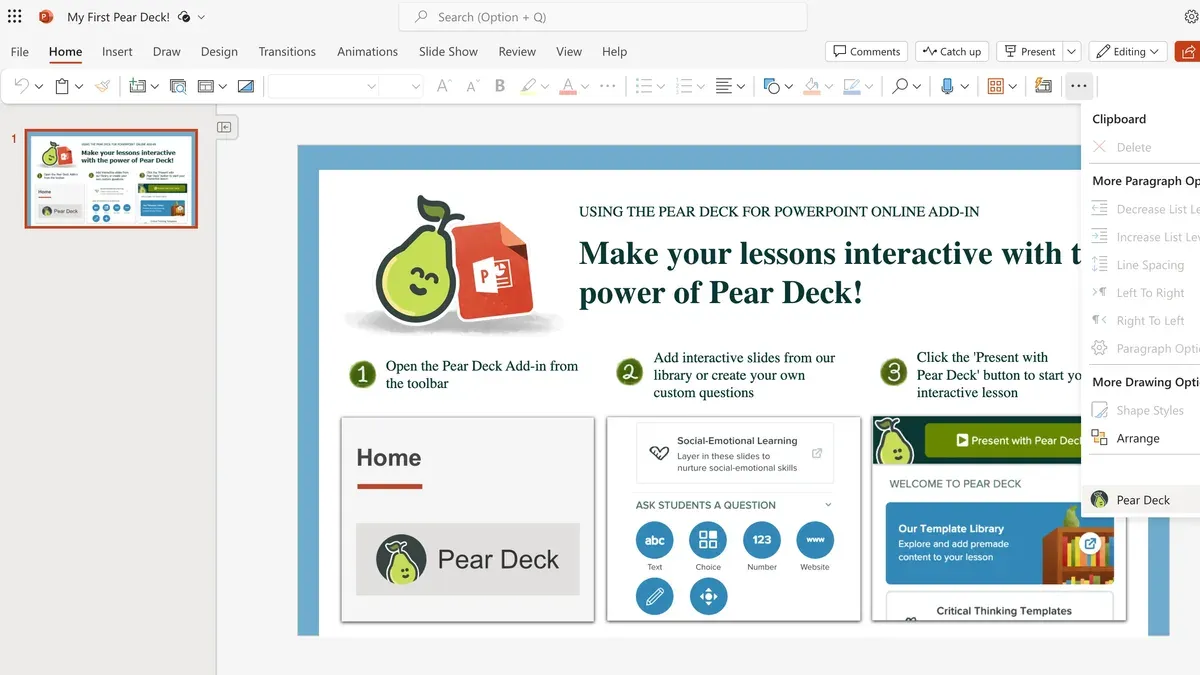This screenshot has height=675, width=1200.
Task: Collapse the slide thumbnail pane
Action: [x=225, y=127]
